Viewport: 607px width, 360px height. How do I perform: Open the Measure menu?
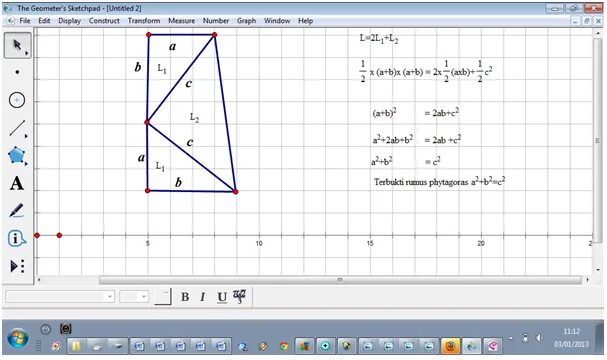click(182, 21)
